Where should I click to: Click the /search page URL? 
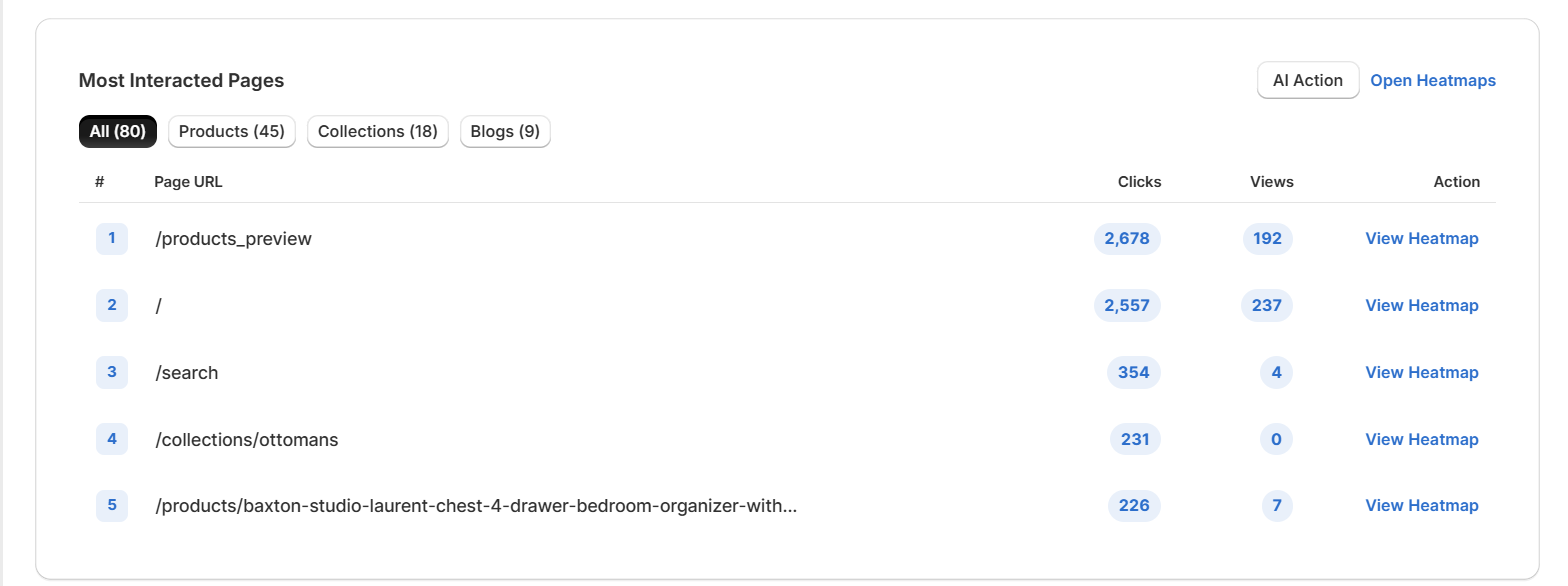tap(187, 372)
